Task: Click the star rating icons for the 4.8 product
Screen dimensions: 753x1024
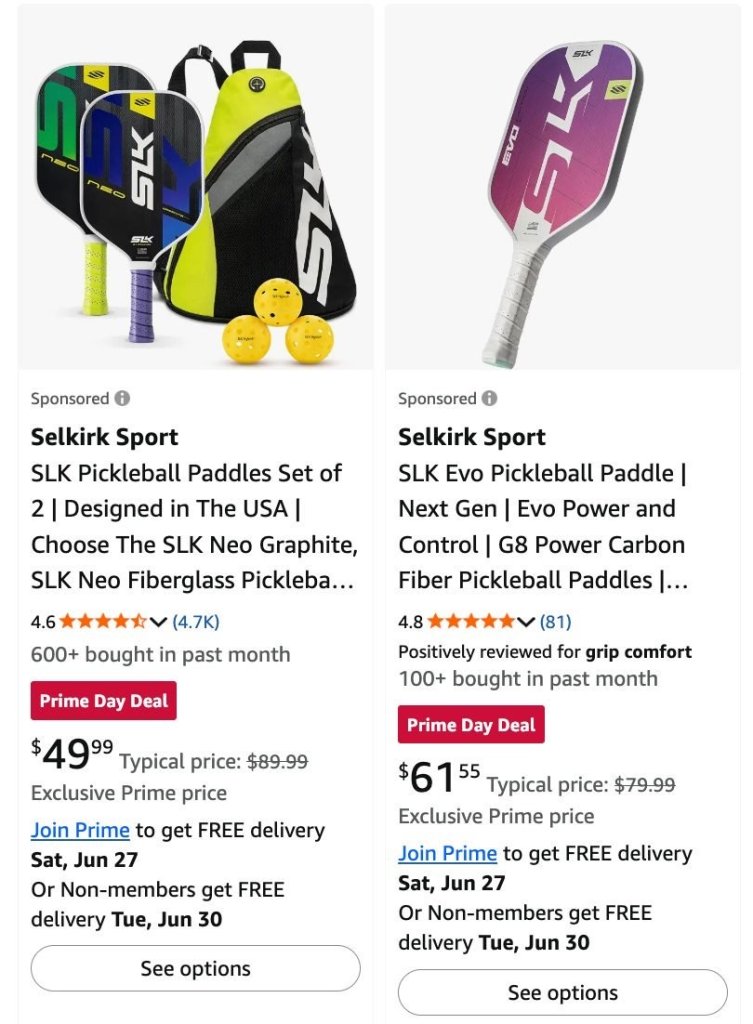Action: tap(470, 621)
